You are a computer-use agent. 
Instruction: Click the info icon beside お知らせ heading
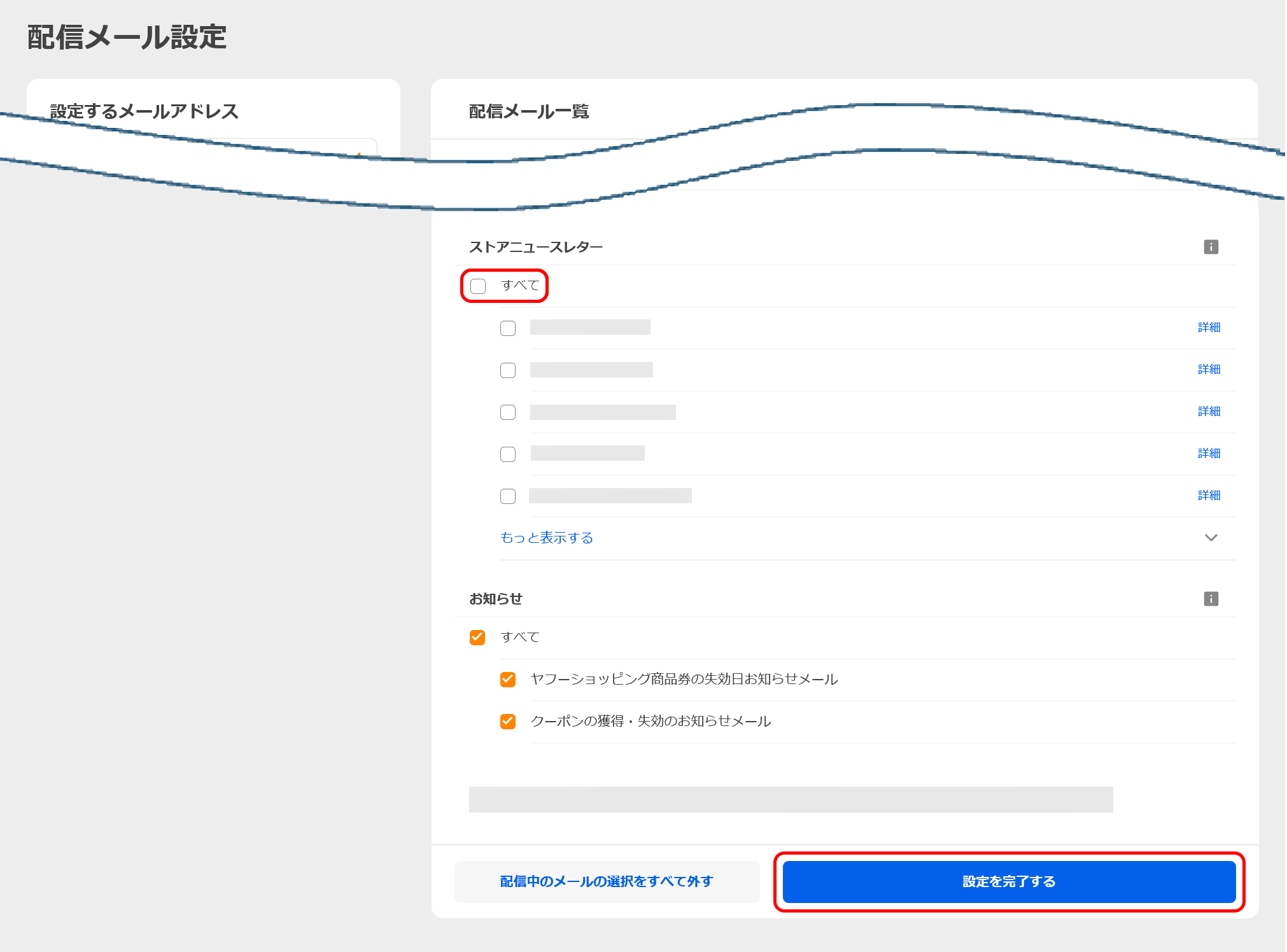tap(1211, 598)
